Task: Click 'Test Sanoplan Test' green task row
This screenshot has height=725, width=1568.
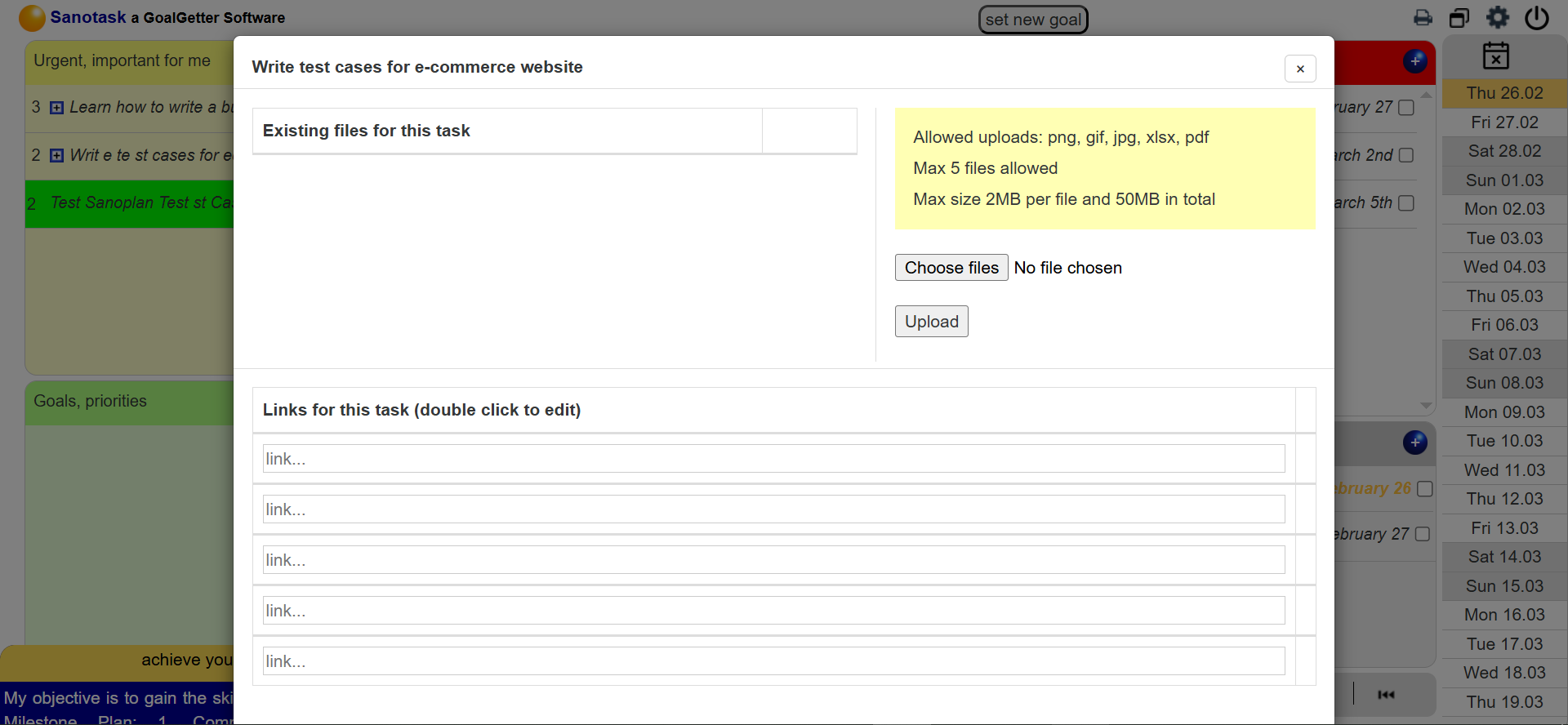Action: 130,203
